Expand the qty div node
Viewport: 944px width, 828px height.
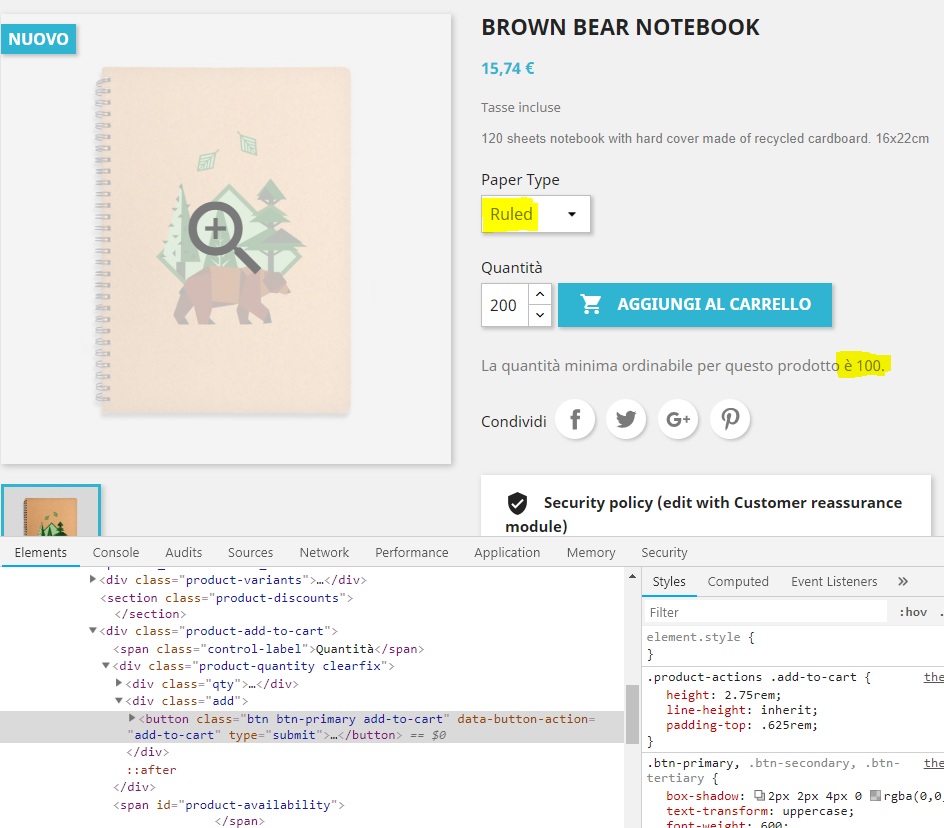coord(119,683)
